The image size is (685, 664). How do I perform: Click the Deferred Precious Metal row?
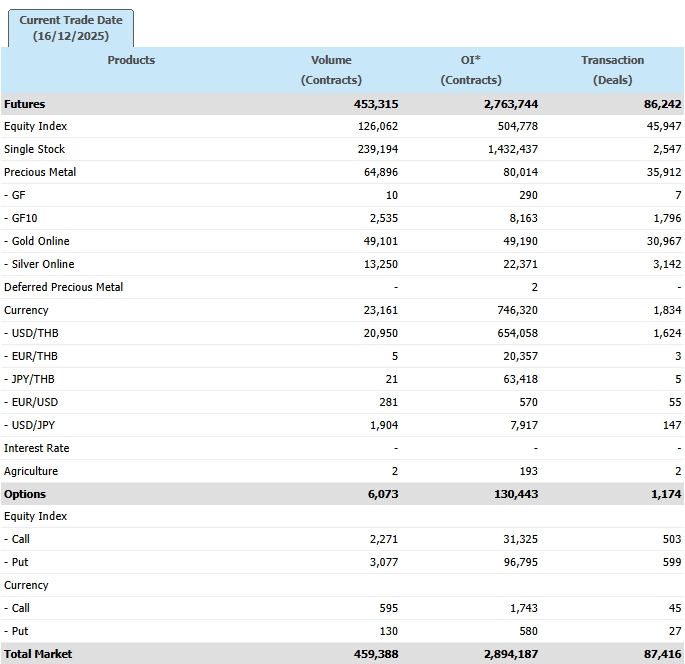point(64,287)
